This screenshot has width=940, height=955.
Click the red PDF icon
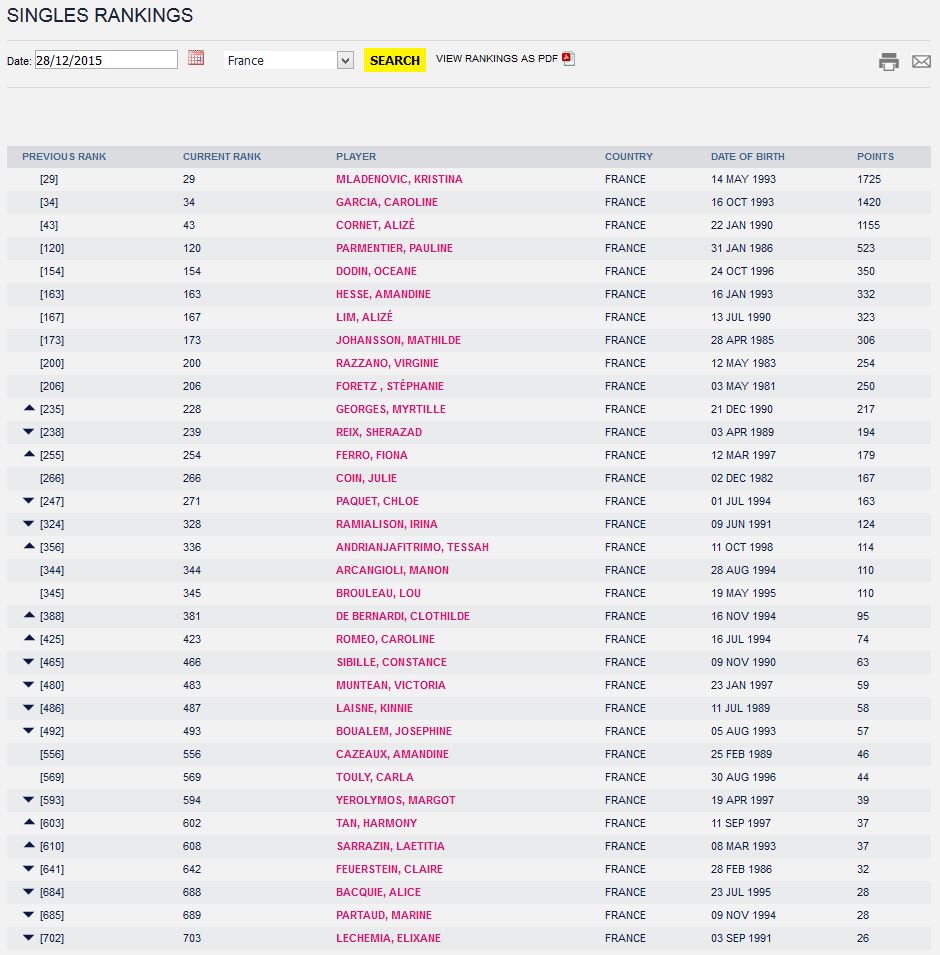(568, 59)
